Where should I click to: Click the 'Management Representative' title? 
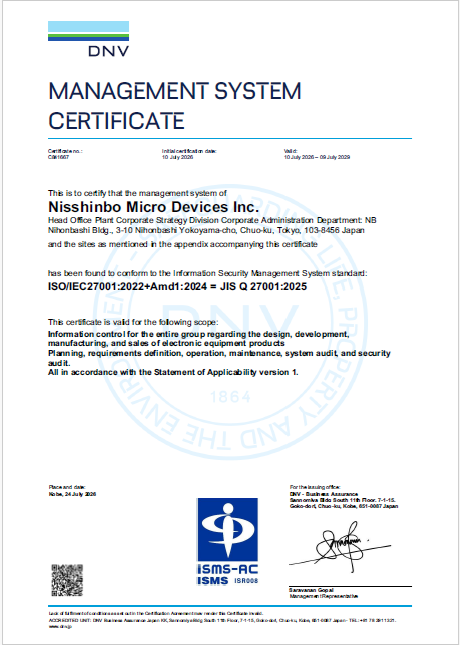324,596
